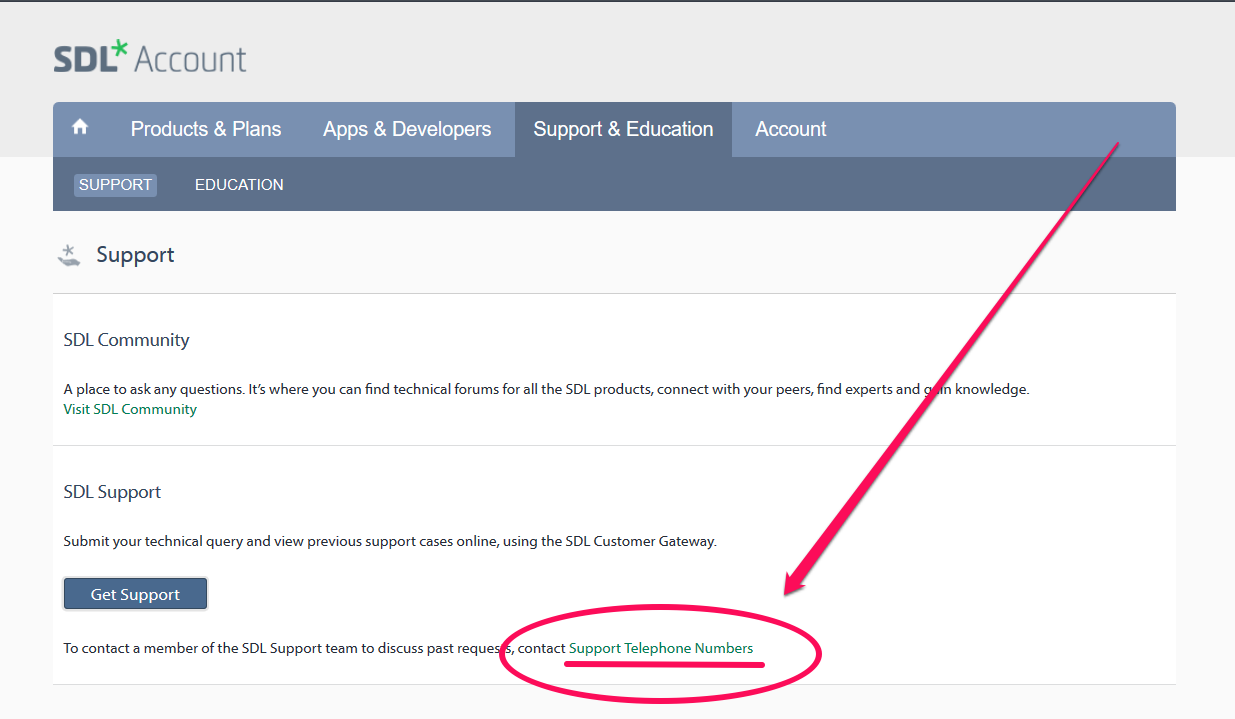
Task: Switch to the EDUCATION sub-tab
Action: (239, 184)
